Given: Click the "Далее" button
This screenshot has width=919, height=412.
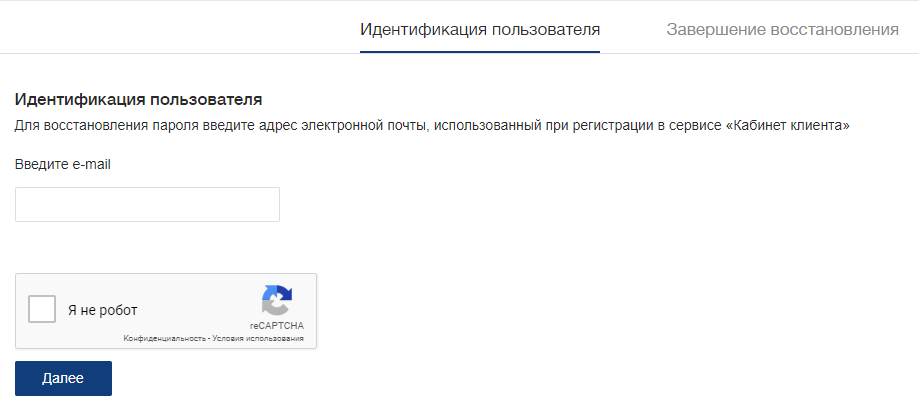Looking at the screenshot, I should coord(63,379).
